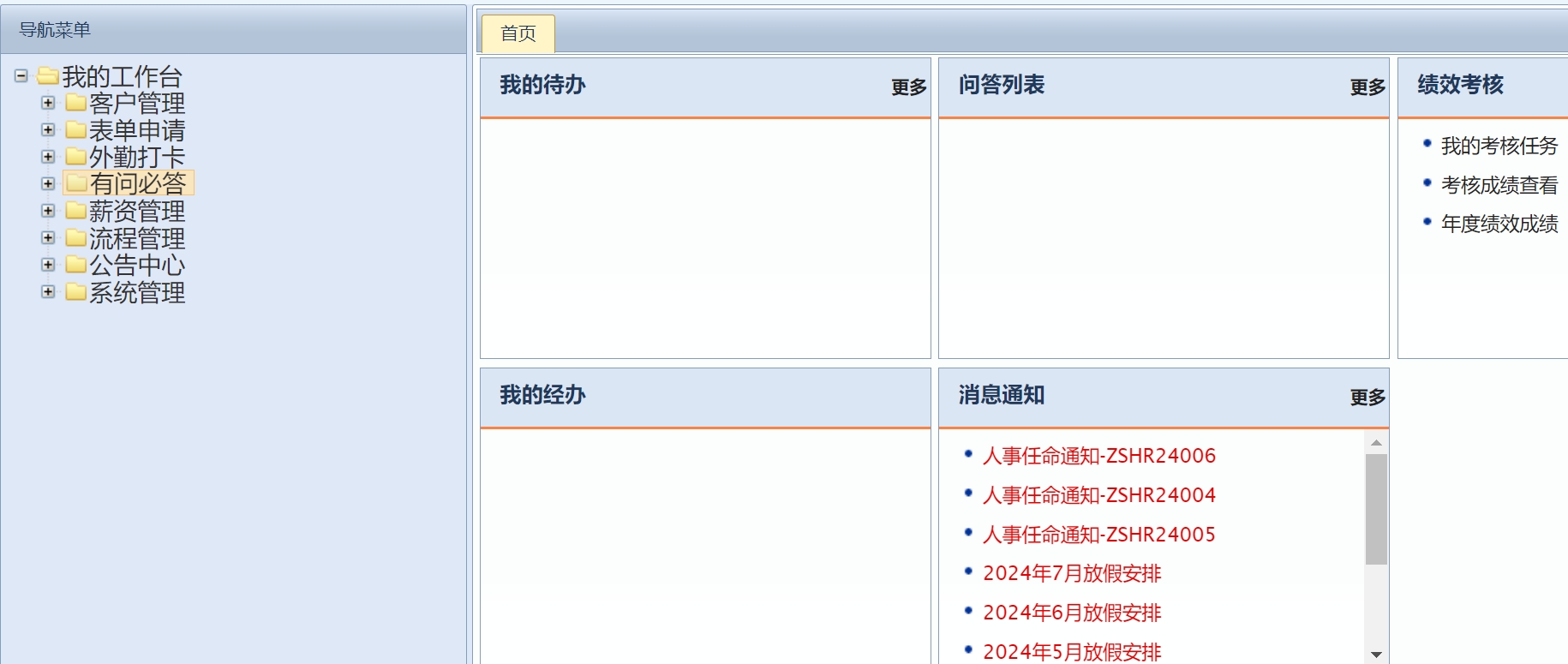Expand the 薪资管理 tree node

[48, 211]
